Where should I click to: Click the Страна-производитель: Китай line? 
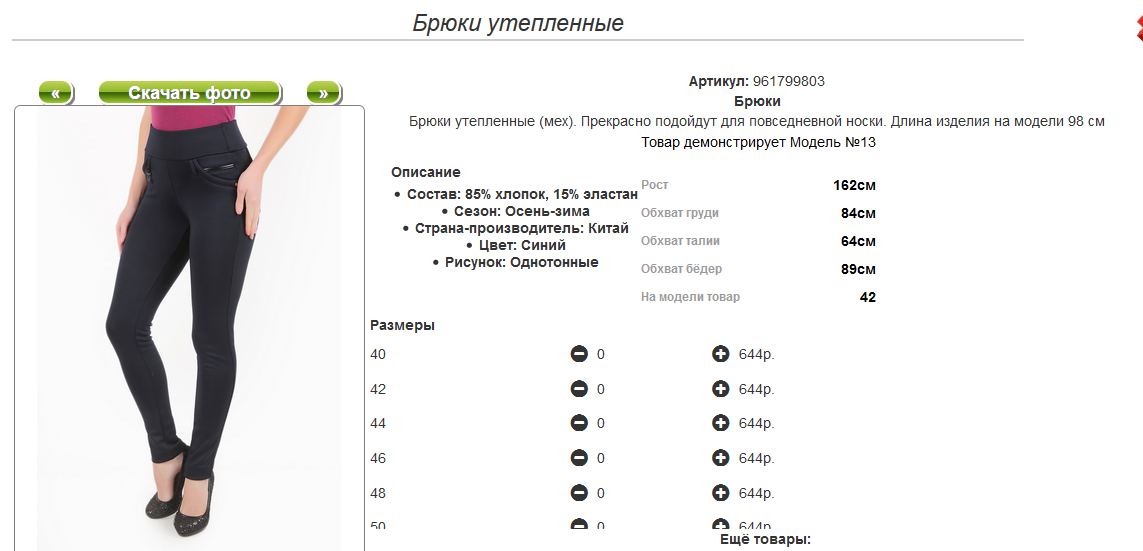pyautogui.click(x=522, y=228)
